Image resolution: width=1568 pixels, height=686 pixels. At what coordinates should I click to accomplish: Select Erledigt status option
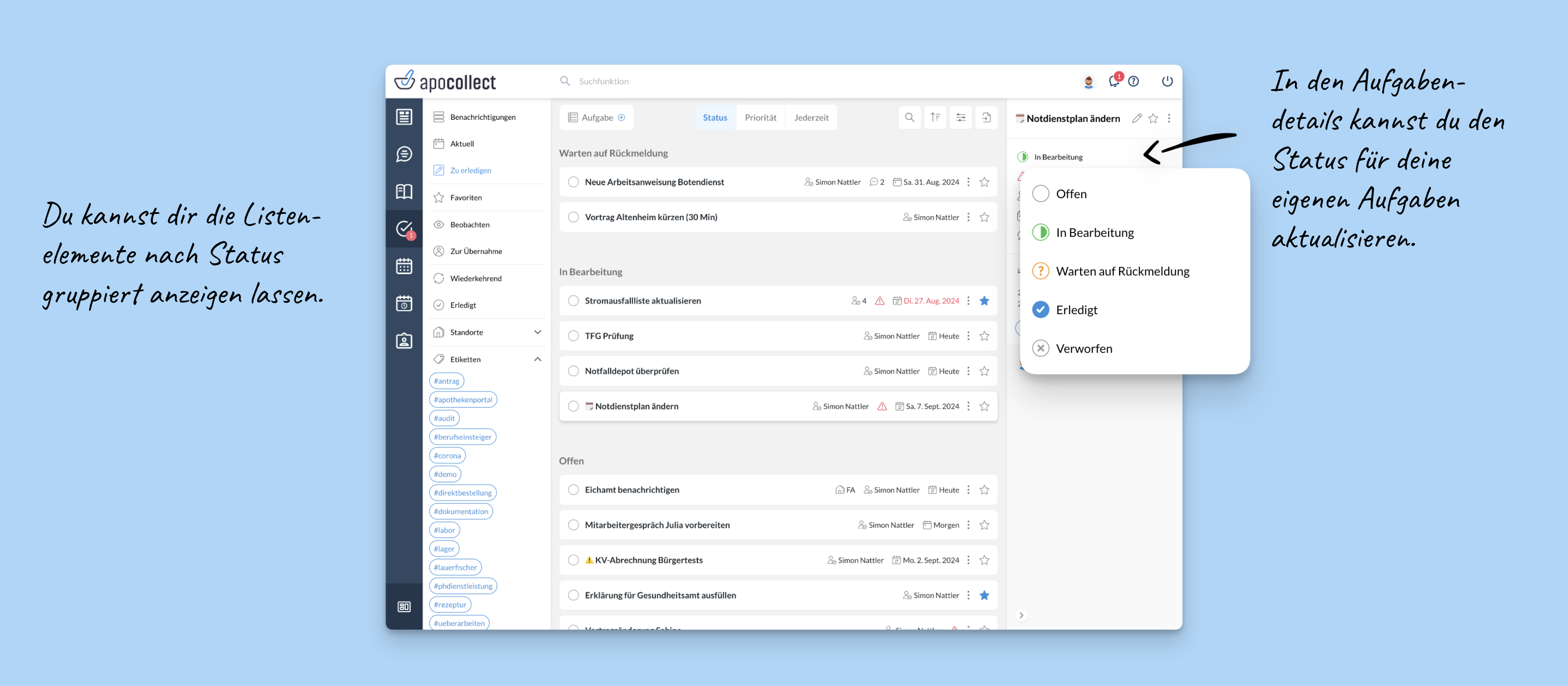coord(1076,310)
